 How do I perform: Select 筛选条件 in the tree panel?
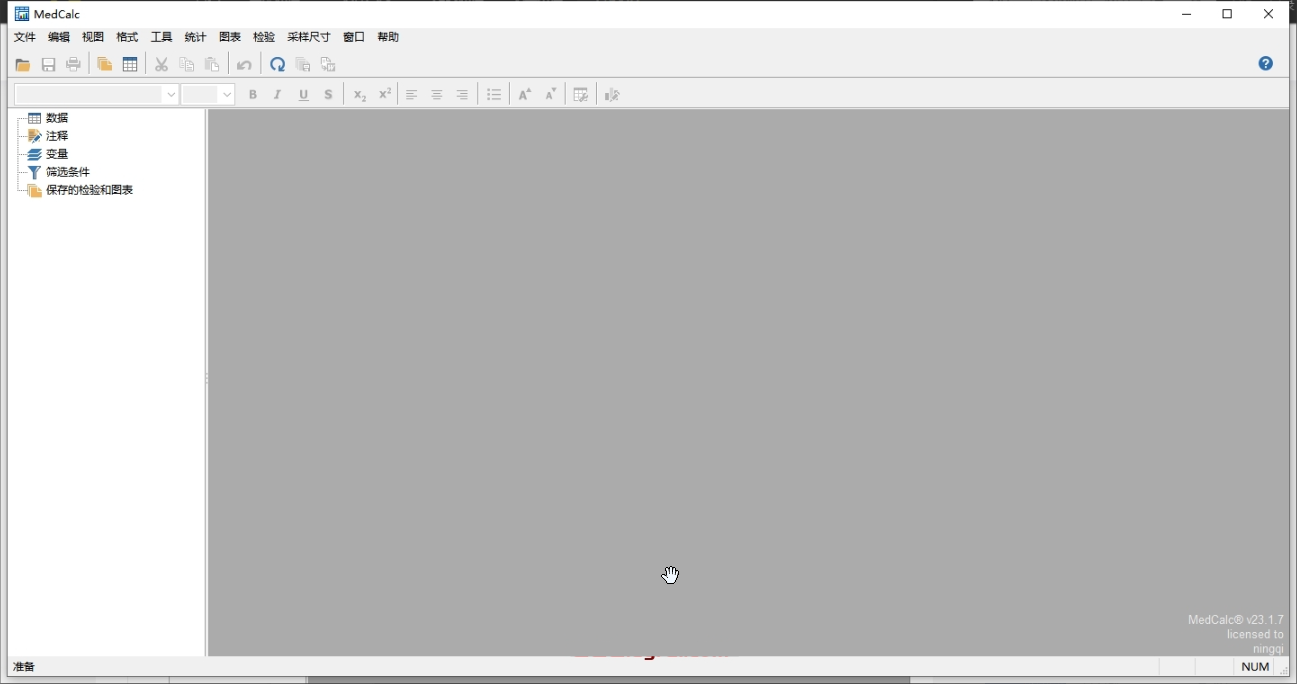pos(68,172)
